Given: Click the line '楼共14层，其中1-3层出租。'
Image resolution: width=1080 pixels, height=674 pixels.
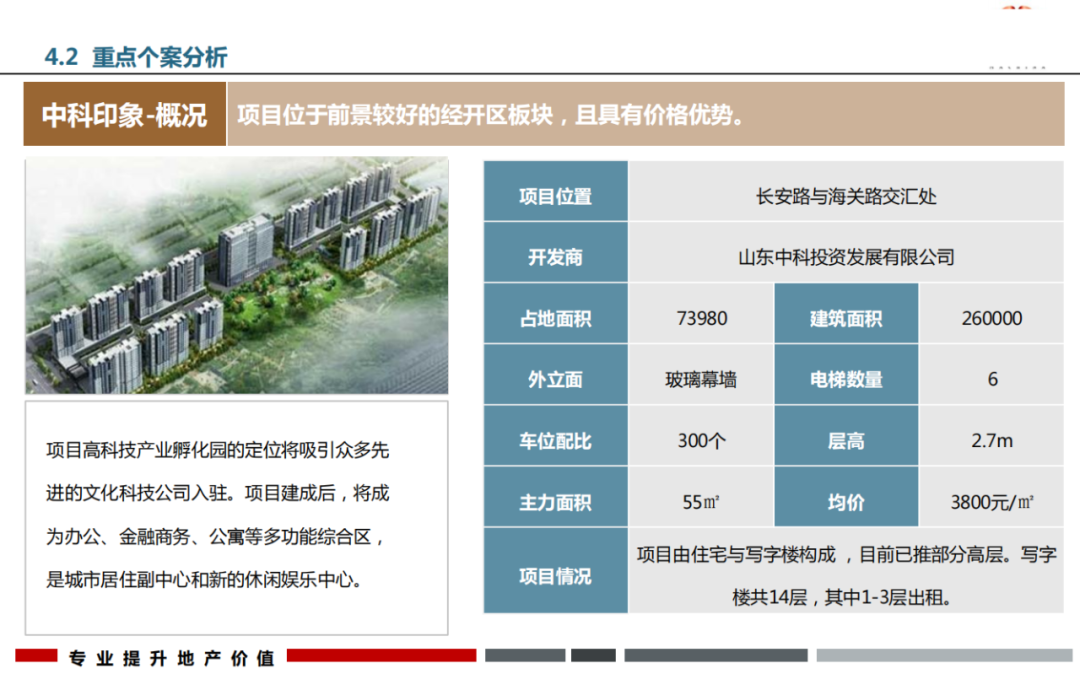Looking at the screenshot, I should click(x=842, y=597).
